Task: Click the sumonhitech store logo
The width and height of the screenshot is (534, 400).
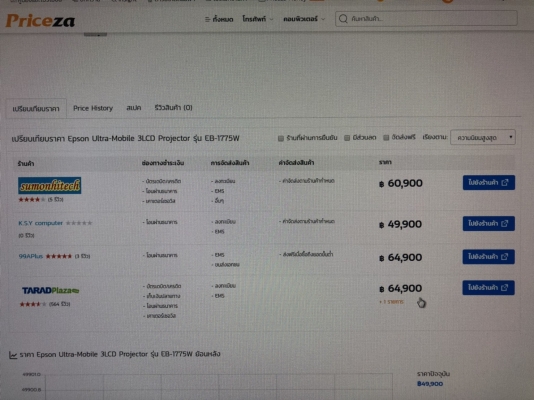Action: [49, 186]
